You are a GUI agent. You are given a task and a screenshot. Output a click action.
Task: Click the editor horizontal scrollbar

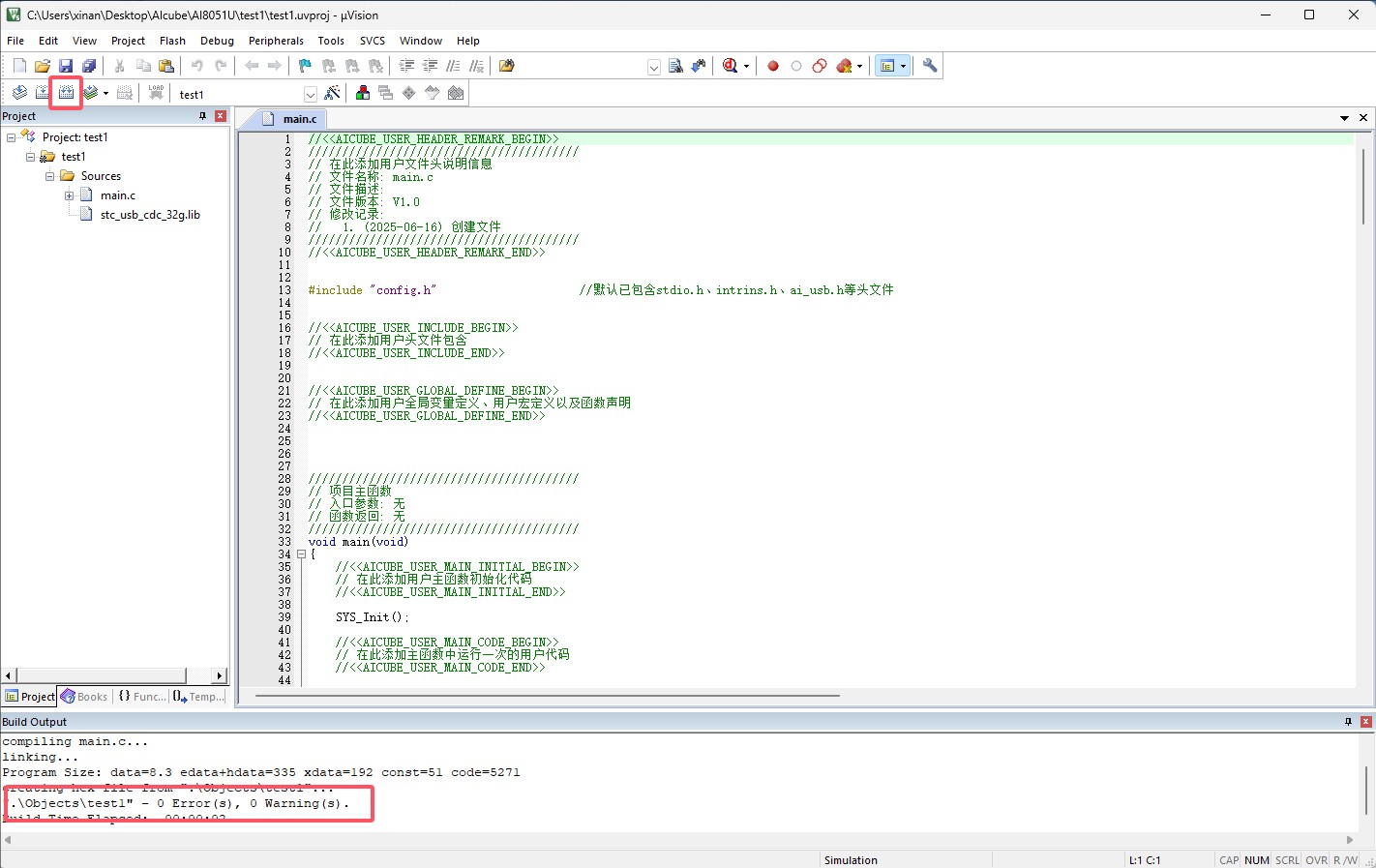coord(547,695)
